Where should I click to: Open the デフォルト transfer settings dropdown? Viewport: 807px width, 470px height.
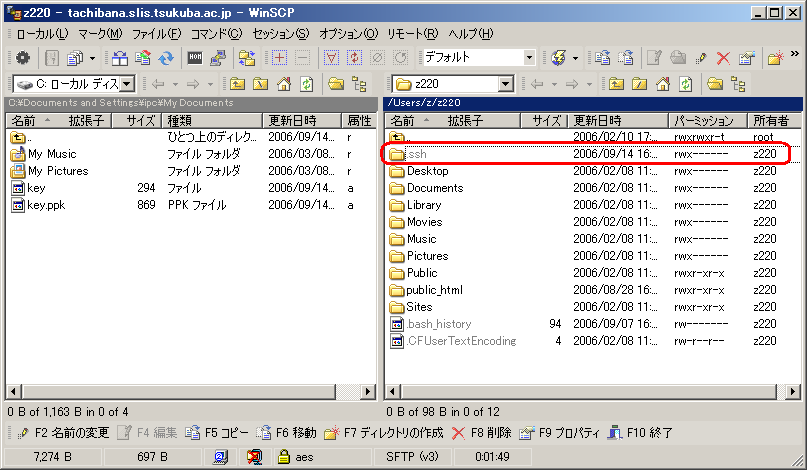pos(529,58)
